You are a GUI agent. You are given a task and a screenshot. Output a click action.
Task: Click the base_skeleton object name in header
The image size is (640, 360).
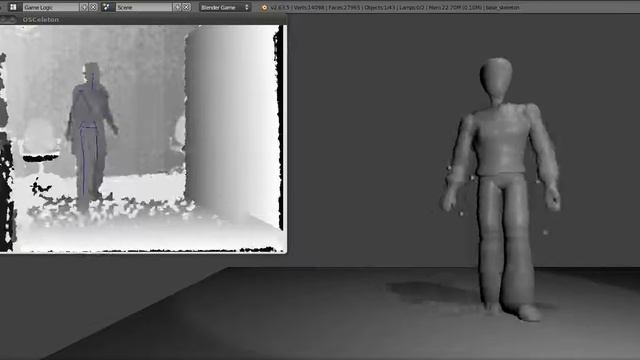pyautogui.click(x=503, y=7)
